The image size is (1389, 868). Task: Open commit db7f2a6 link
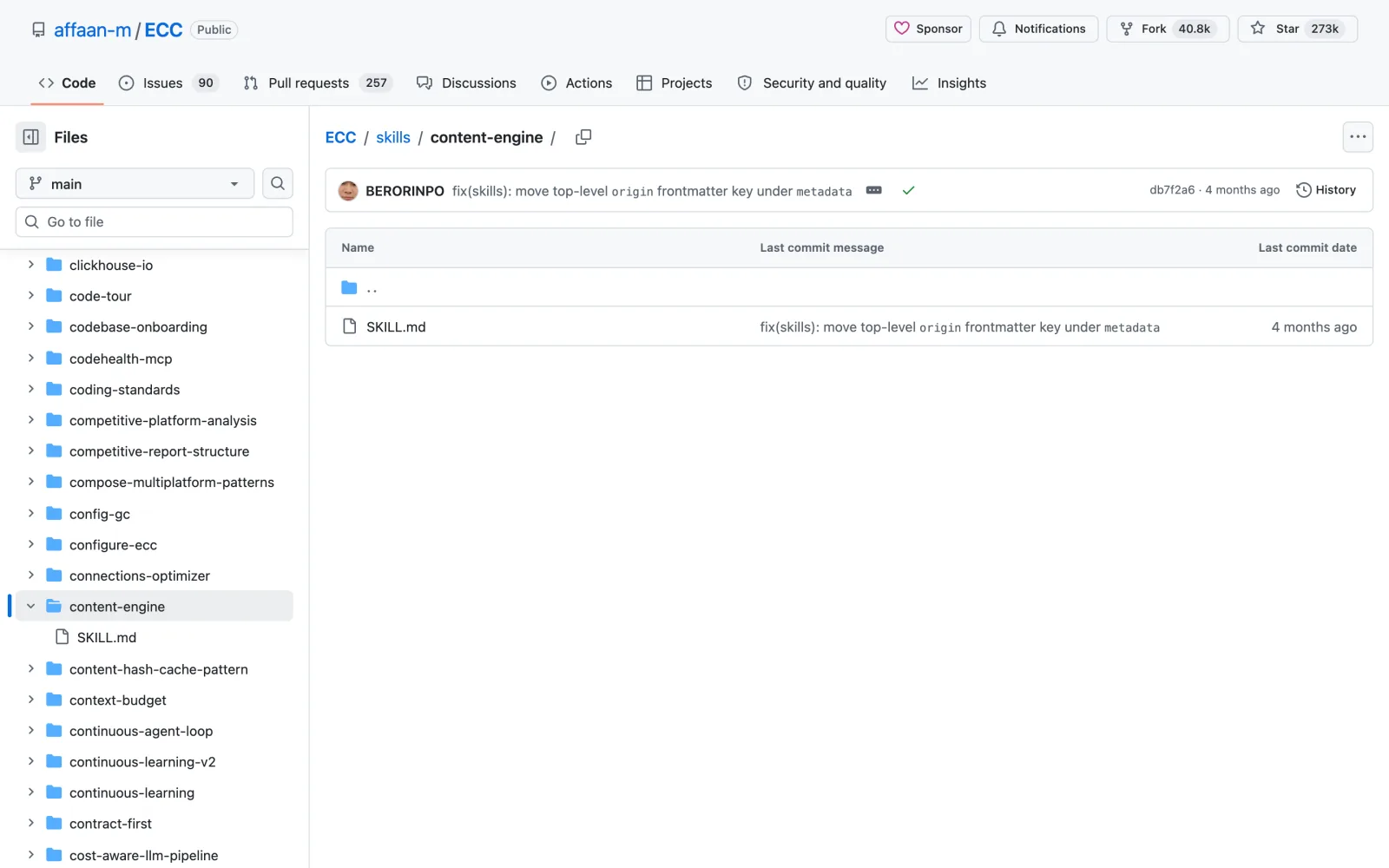tap(1172, 190)
